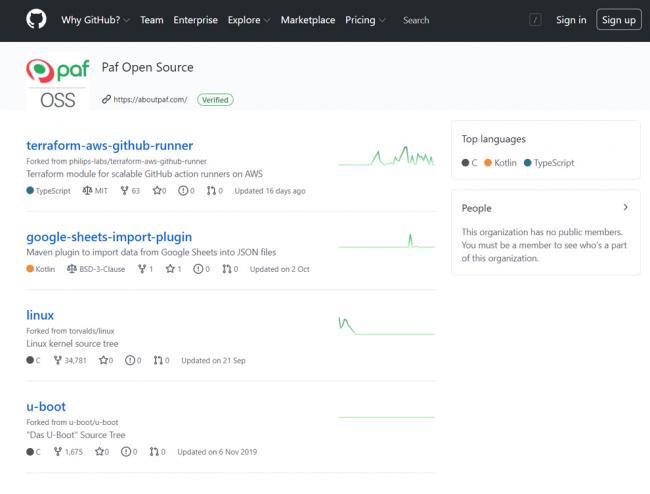Click the link icon beside aboutpaf.com
Image resolution: width=650 pixels, height=494 pixels.
pyautogui.click(x=107, y=99)
